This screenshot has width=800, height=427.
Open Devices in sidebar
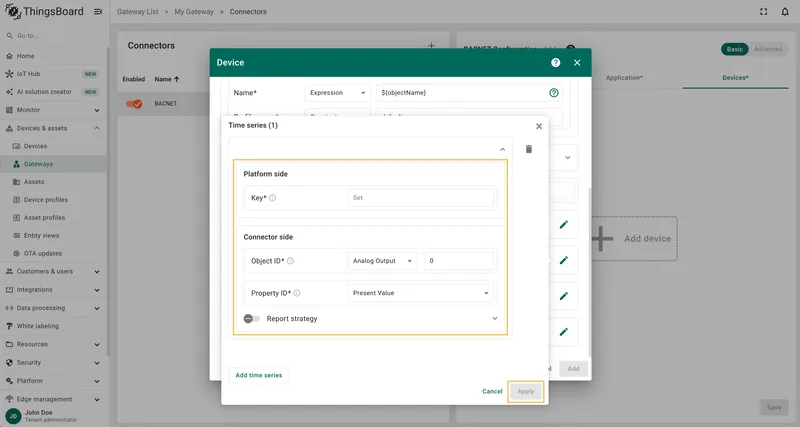pyautogui.click(x=53, y=146)
